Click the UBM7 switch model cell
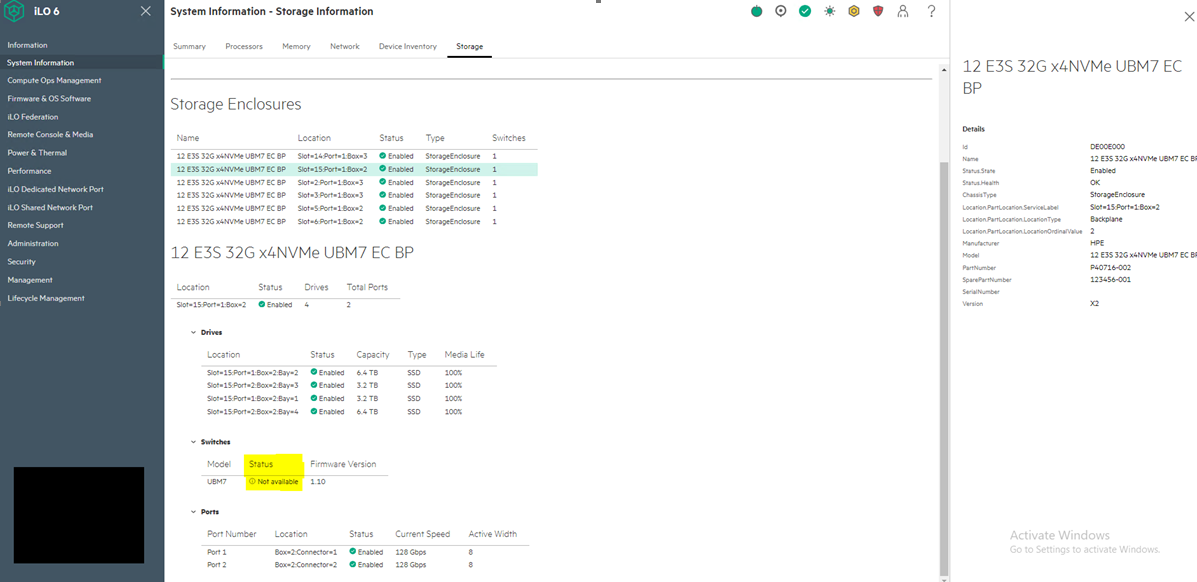This screenshot has height=582, width=1197. tap(217, 482)
